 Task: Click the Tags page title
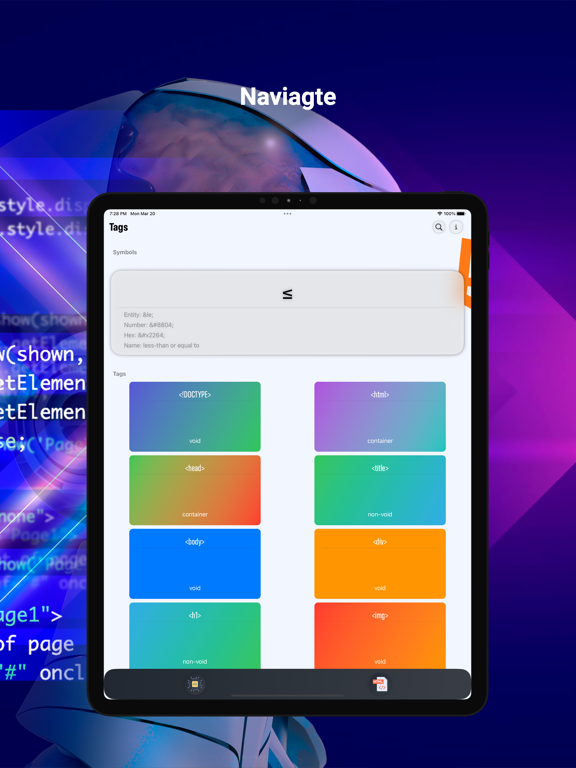point(119,227)
